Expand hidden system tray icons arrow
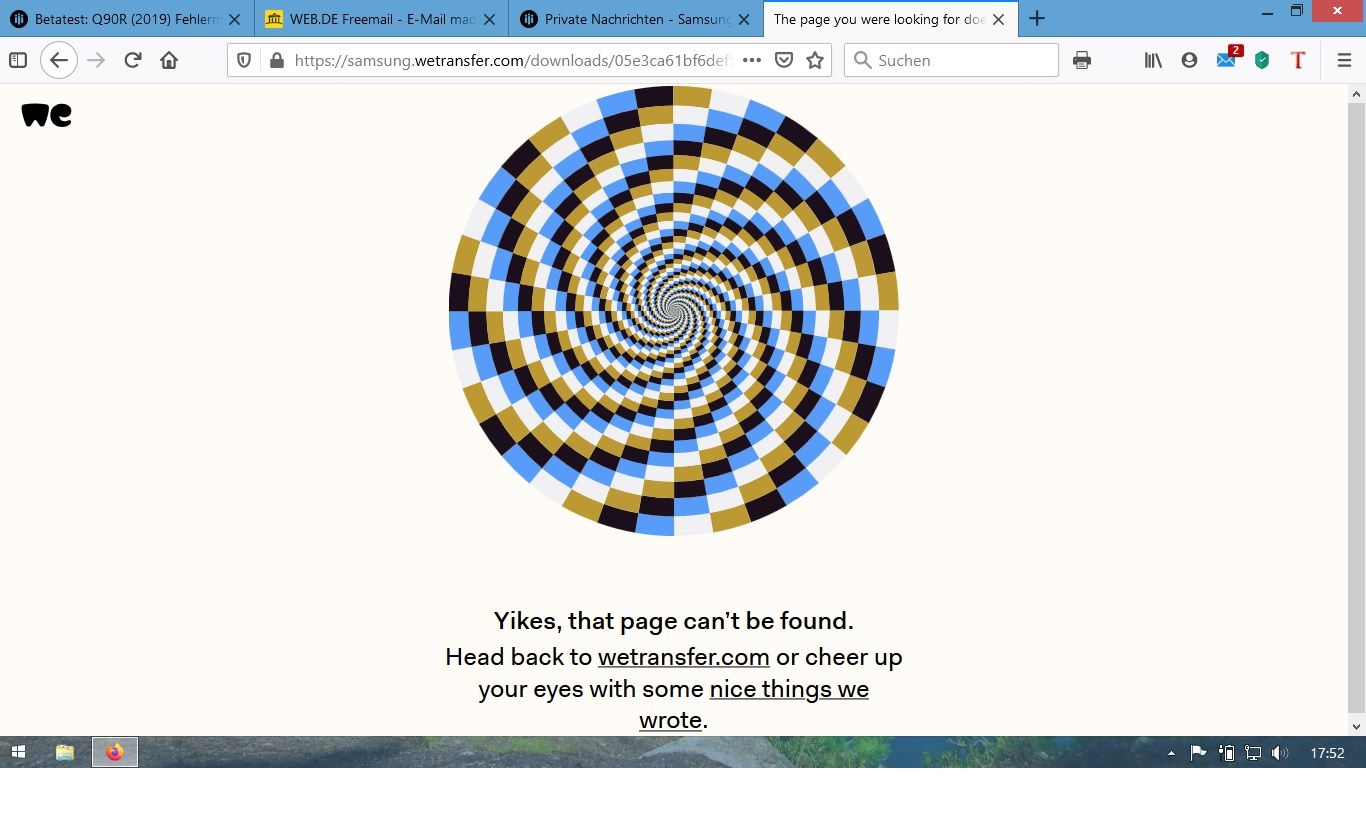This screenshot has width=1366, height=820. coord(1171,753)
